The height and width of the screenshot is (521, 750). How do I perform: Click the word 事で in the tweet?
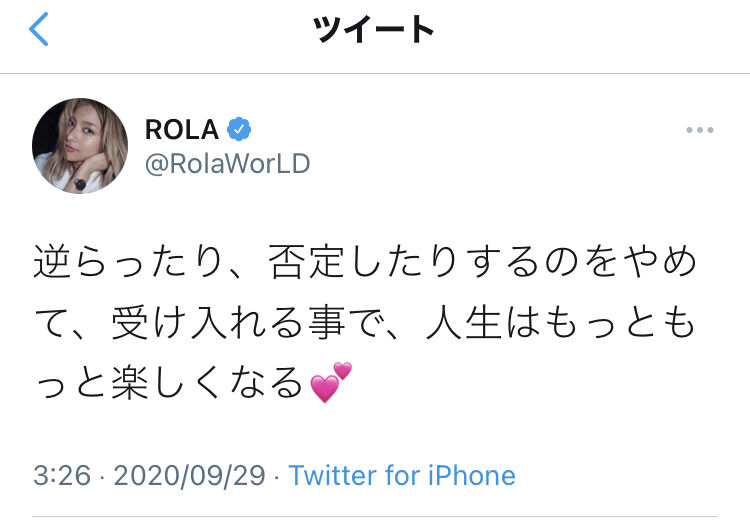[343, 322]
